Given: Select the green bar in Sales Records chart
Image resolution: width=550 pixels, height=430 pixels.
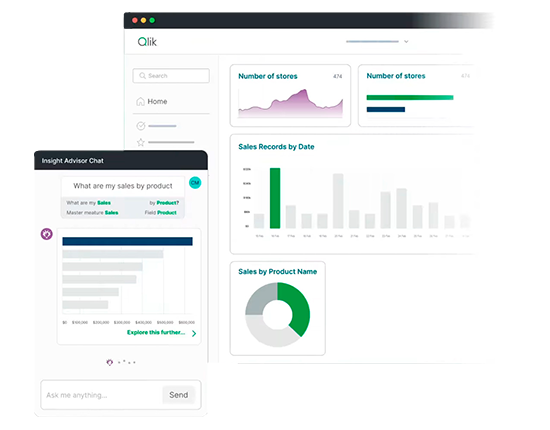Looking at the screenshot, I should [275, 198].
